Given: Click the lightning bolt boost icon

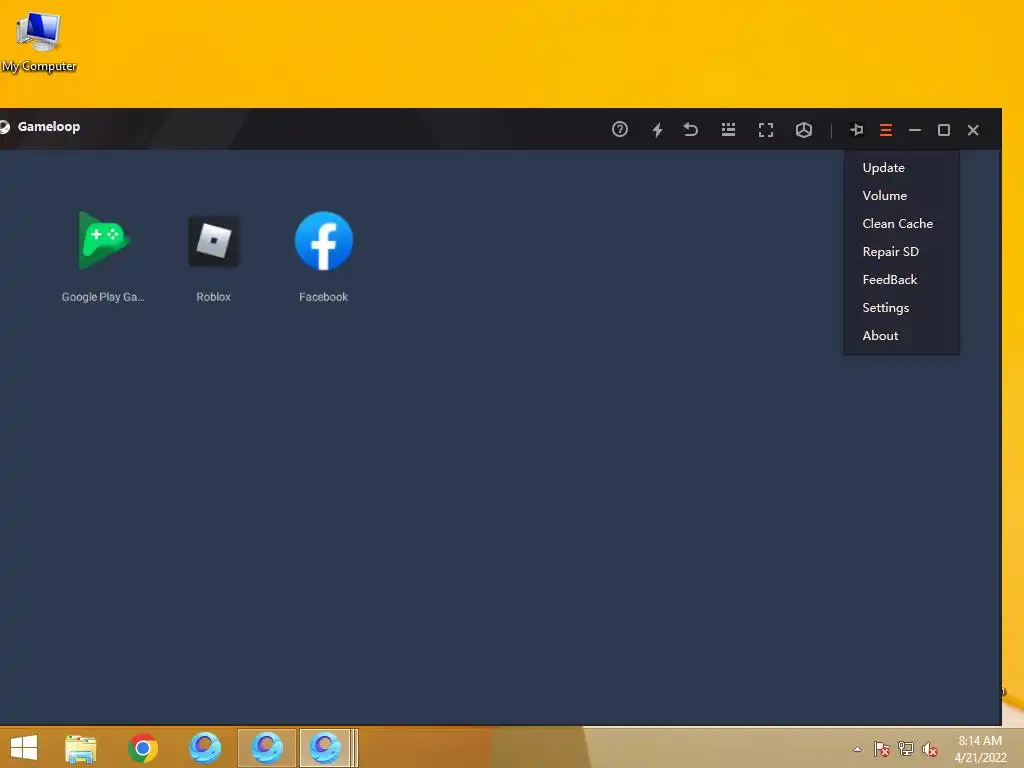Looking at the screenshot, I should (658, 130).
